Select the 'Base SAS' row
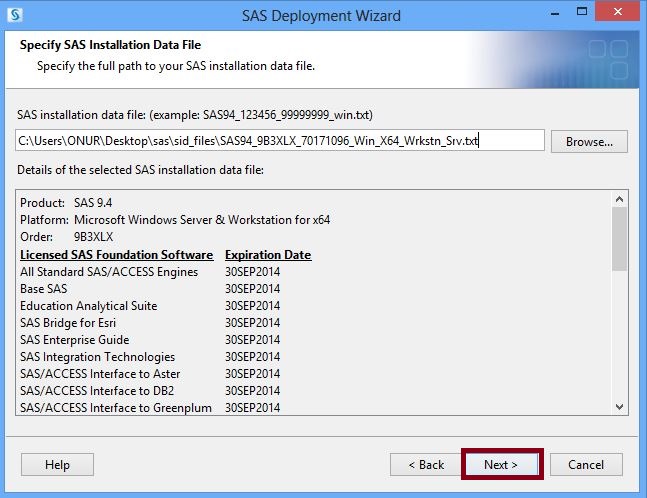The height and width of the screenshot is (498, 647). pos(150,289)
